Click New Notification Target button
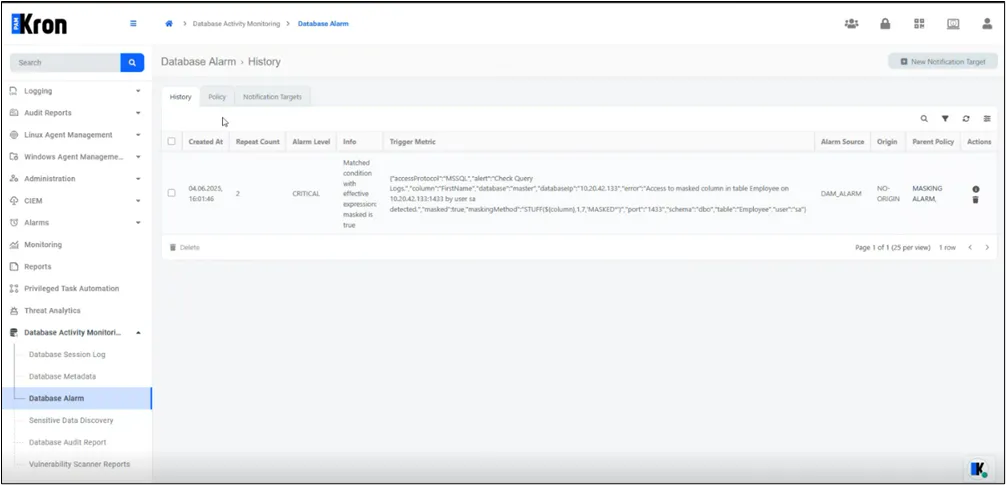The width and height of the screenshot is (1006, 485). [942, 62]
